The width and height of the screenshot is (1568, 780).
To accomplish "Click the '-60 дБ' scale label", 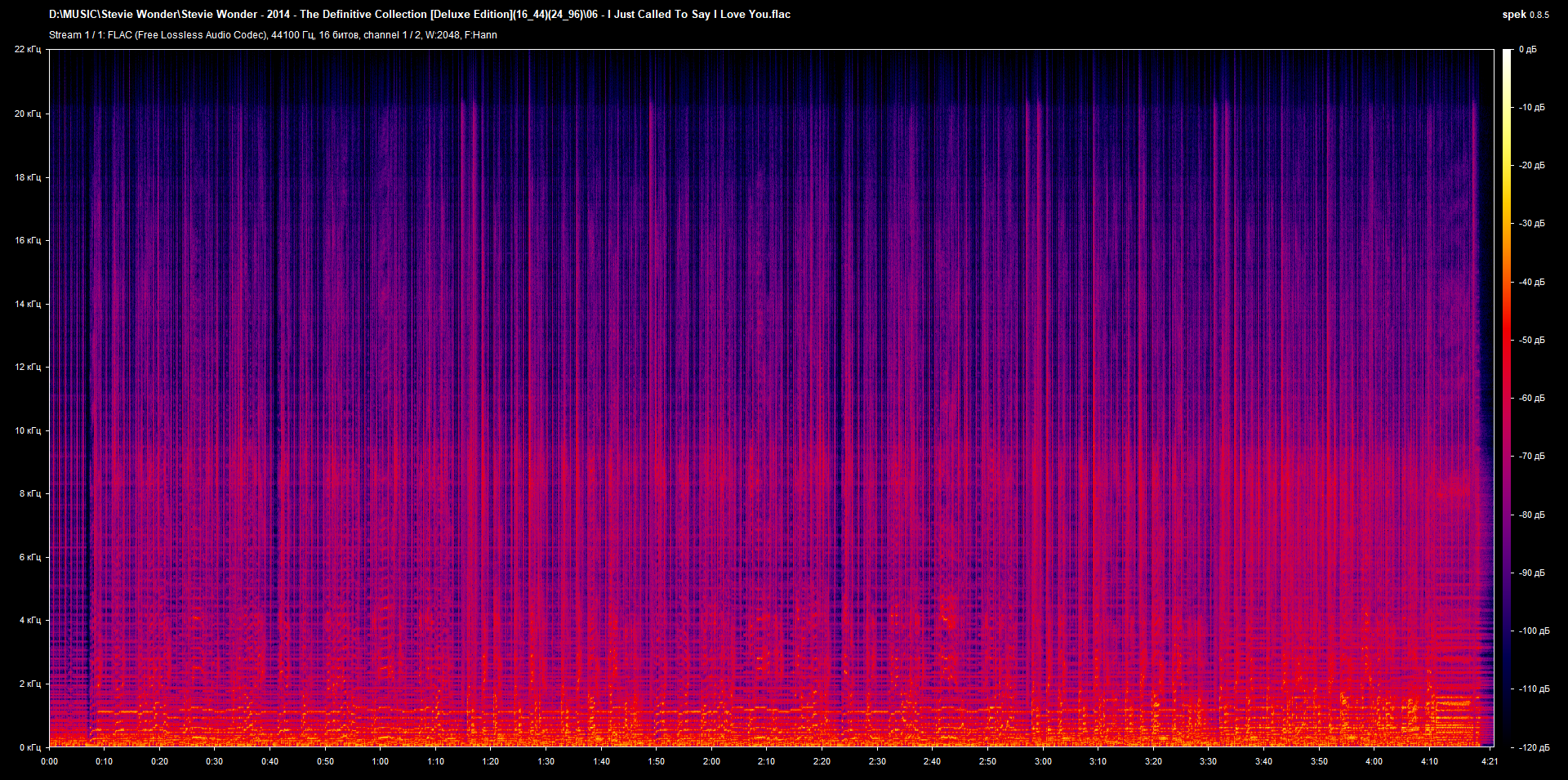I will (x=1531, y=399).
